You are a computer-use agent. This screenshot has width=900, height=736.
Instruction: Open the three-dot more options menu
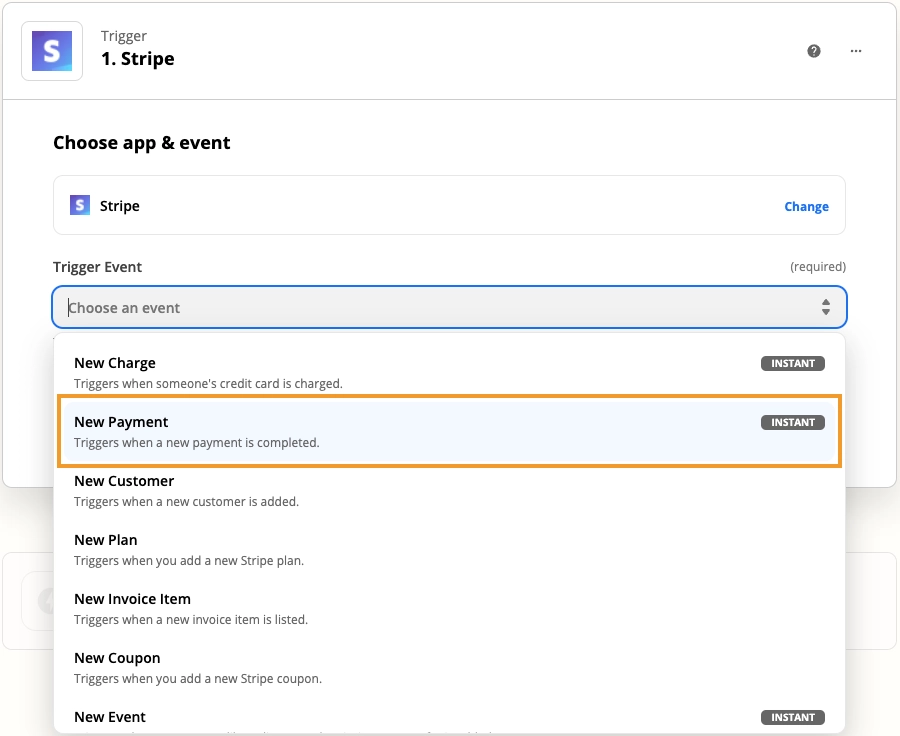(x=856, y=51)
